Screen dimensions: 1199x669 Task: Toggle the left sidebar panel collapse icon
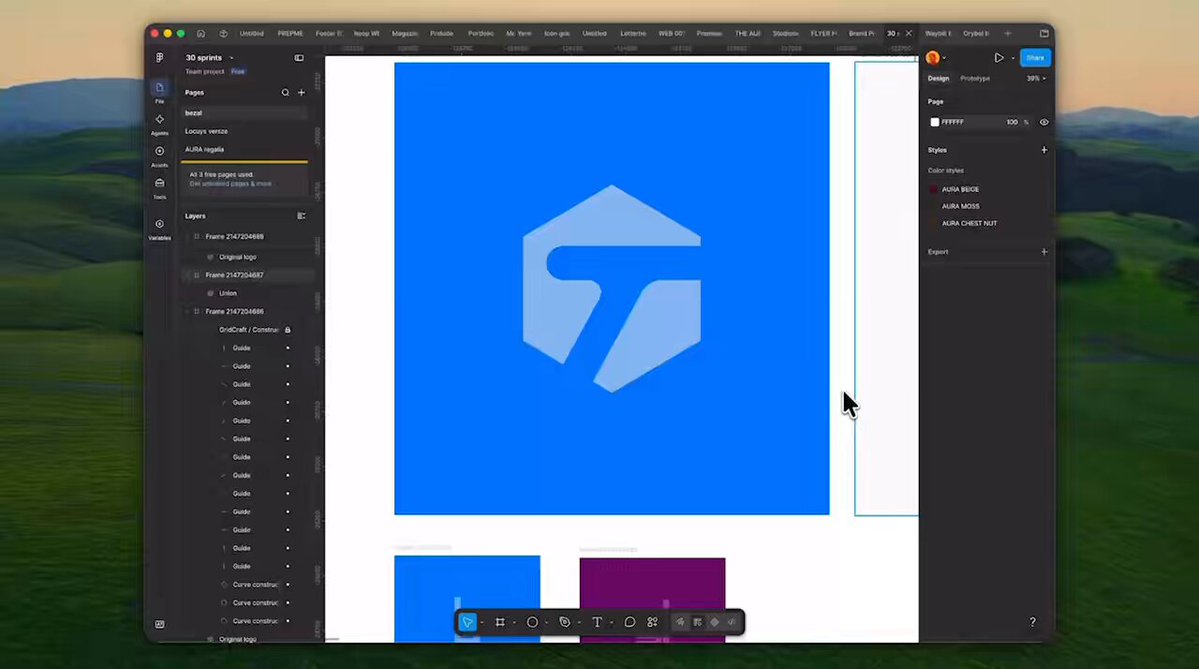(299, 58)
